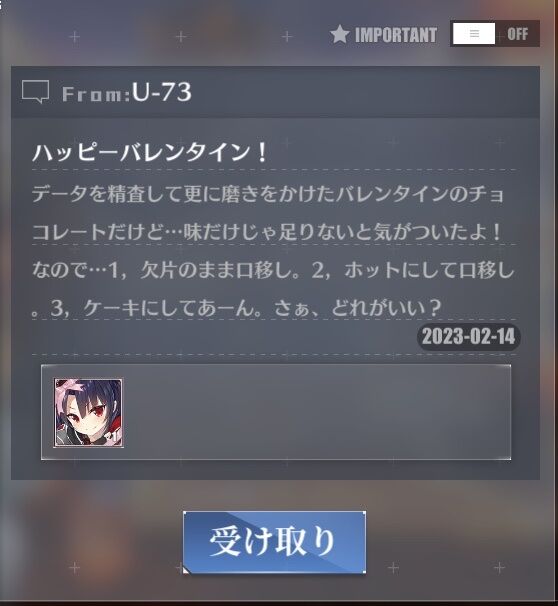Select the sender name U-73
The height and width of the screenshot is (606, 558).
coord(162,92)
